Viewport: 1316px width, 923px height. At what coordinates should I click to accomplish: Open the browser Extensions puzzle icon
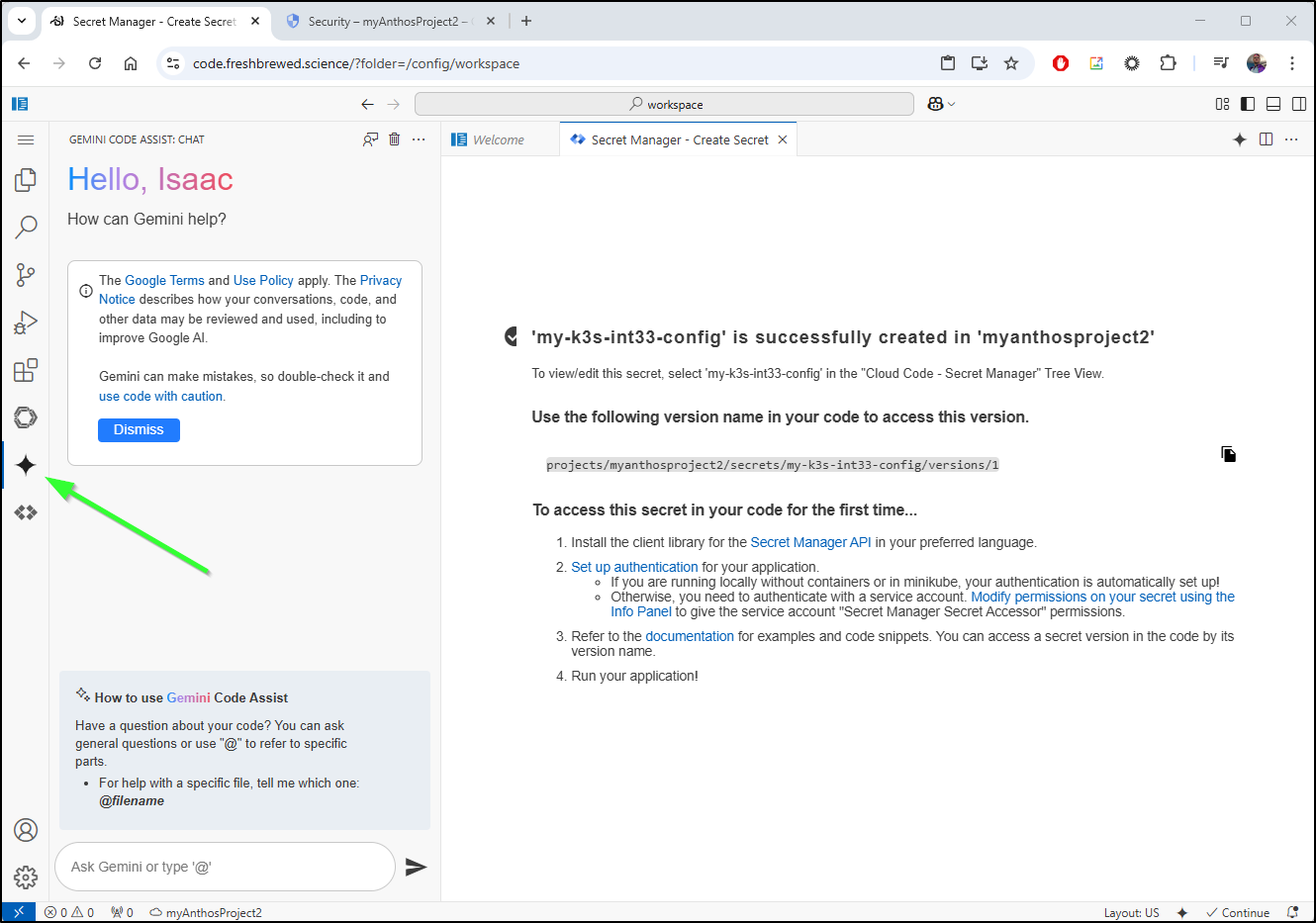pos(1168,63)
